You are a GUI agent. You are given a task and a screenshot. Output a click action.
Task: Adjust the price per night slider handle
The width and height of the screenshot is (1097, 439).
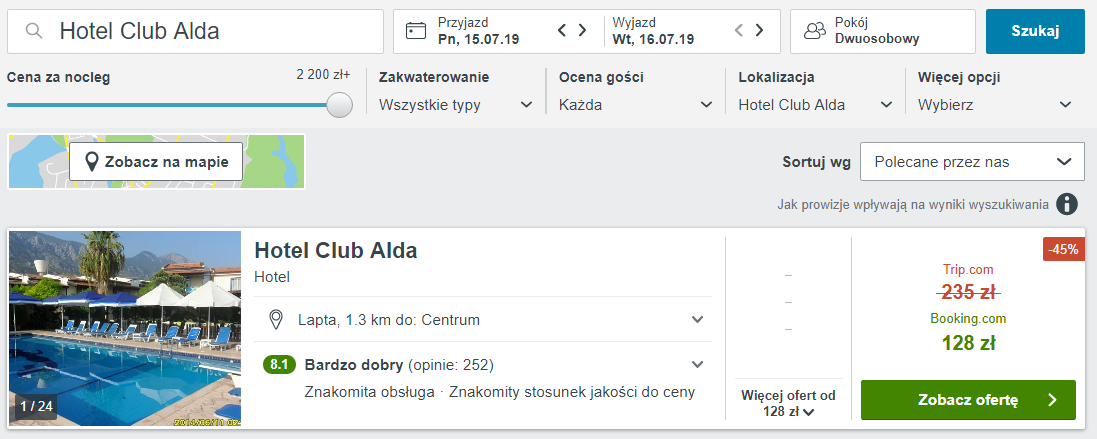pos(340,105)
